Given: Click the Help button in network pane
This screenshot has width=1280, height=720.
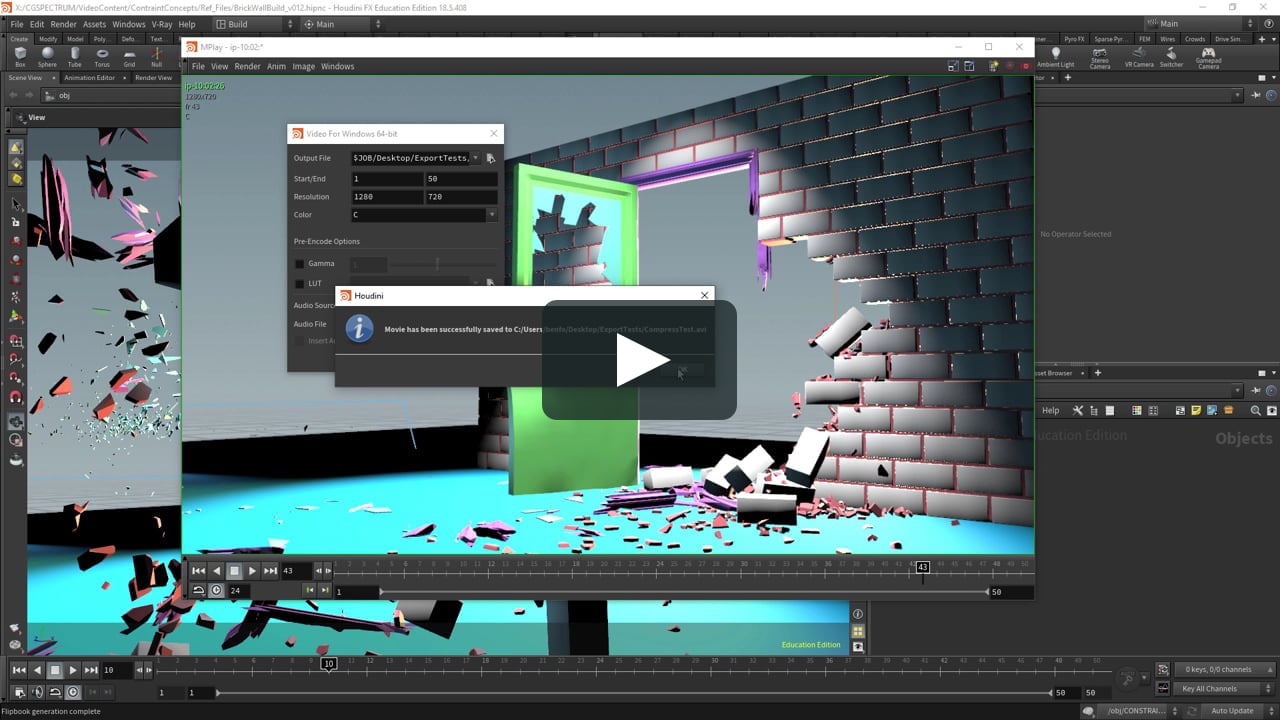Looking at the screenshot, I should point(1051,410).
